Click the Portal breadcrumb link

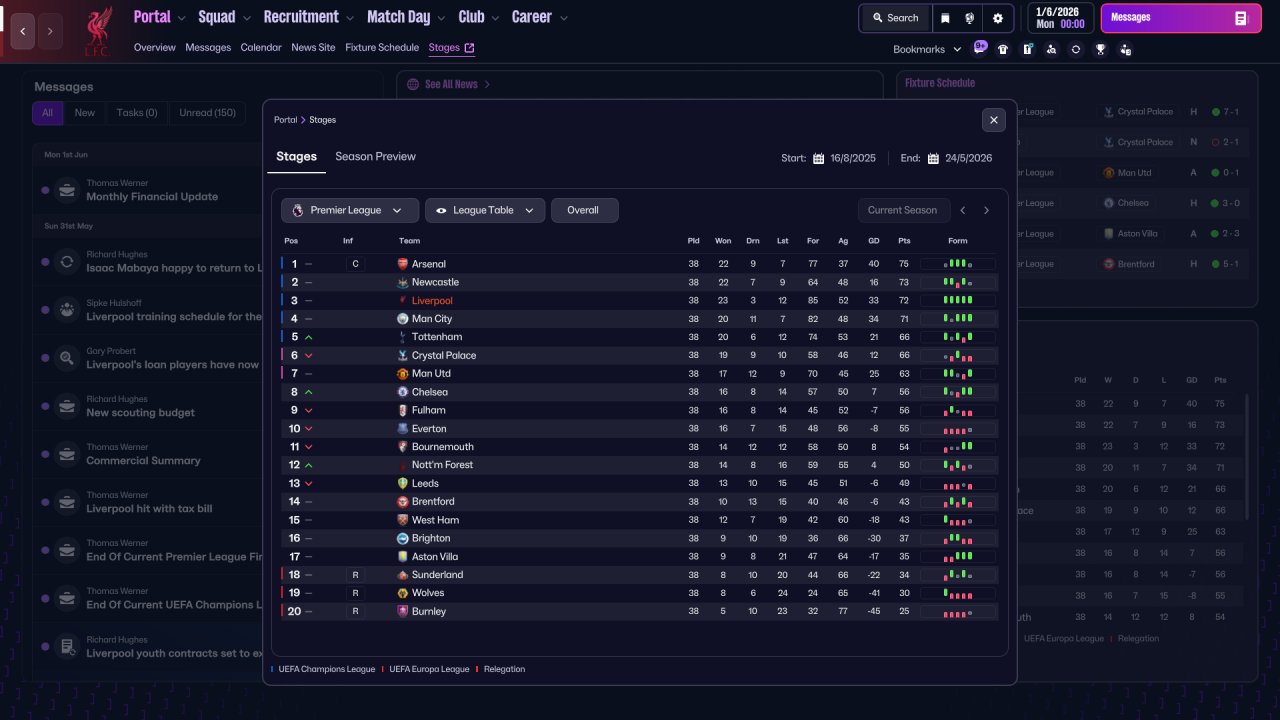pyautogui.click(x=286, y=120)
